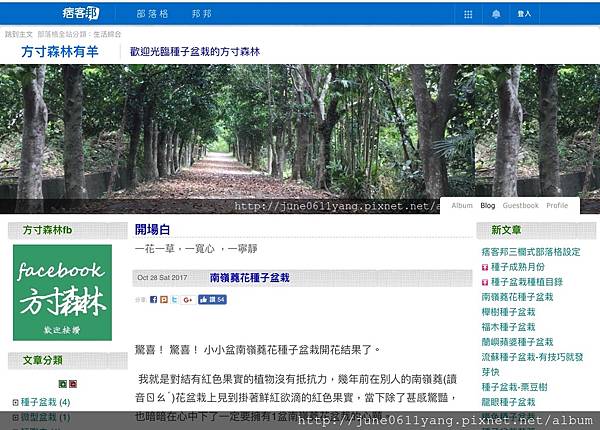The width and height of the screenshot is (600, 430).
Task: Open the apps grid icon
Action: (x=468, y=15)
